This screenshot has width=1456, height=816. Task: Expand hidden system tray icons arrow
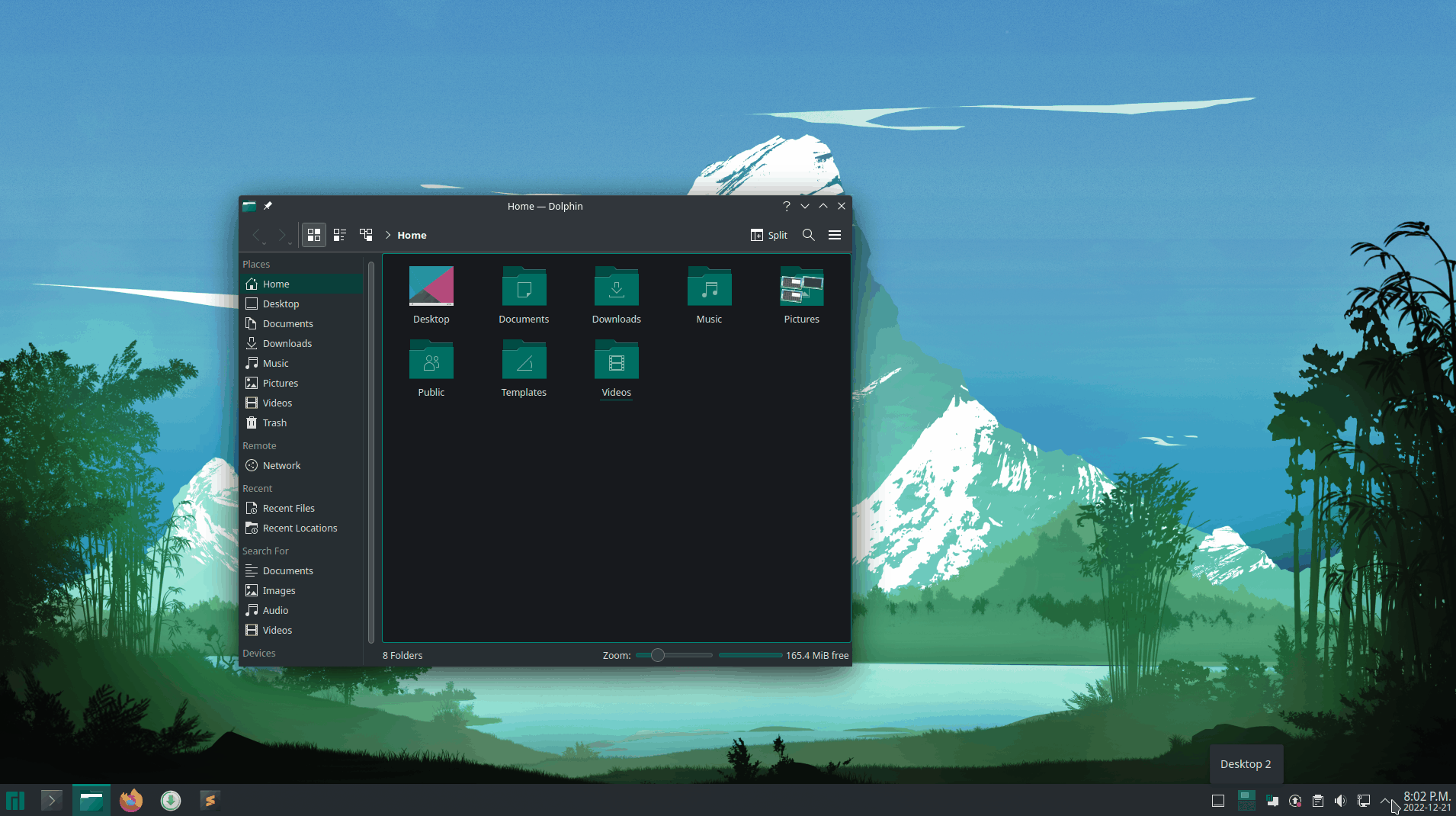pyautogui.click(x=1386, y=801)
